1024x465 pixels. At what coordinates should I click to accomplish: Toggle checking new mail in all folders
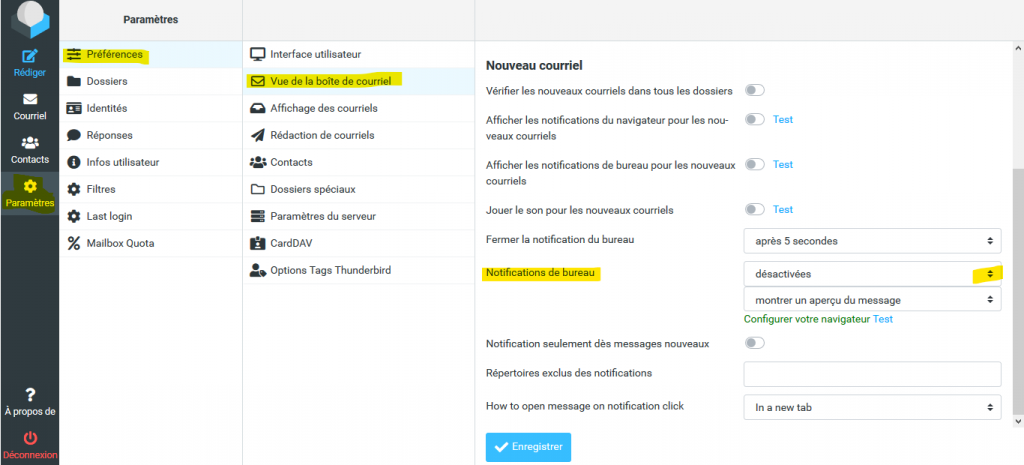(x=754, y=91)
